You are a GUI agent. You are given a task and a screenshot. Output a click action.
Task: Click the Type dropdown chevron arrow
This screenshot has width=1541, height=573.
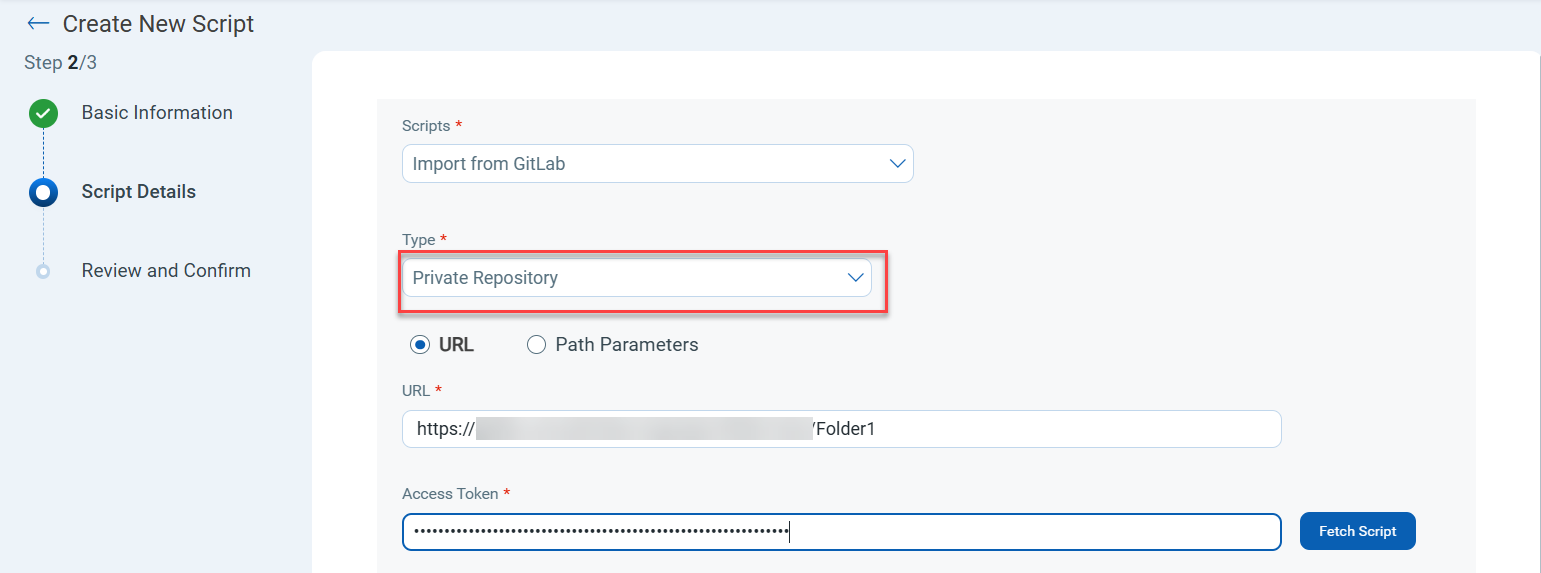855,278
